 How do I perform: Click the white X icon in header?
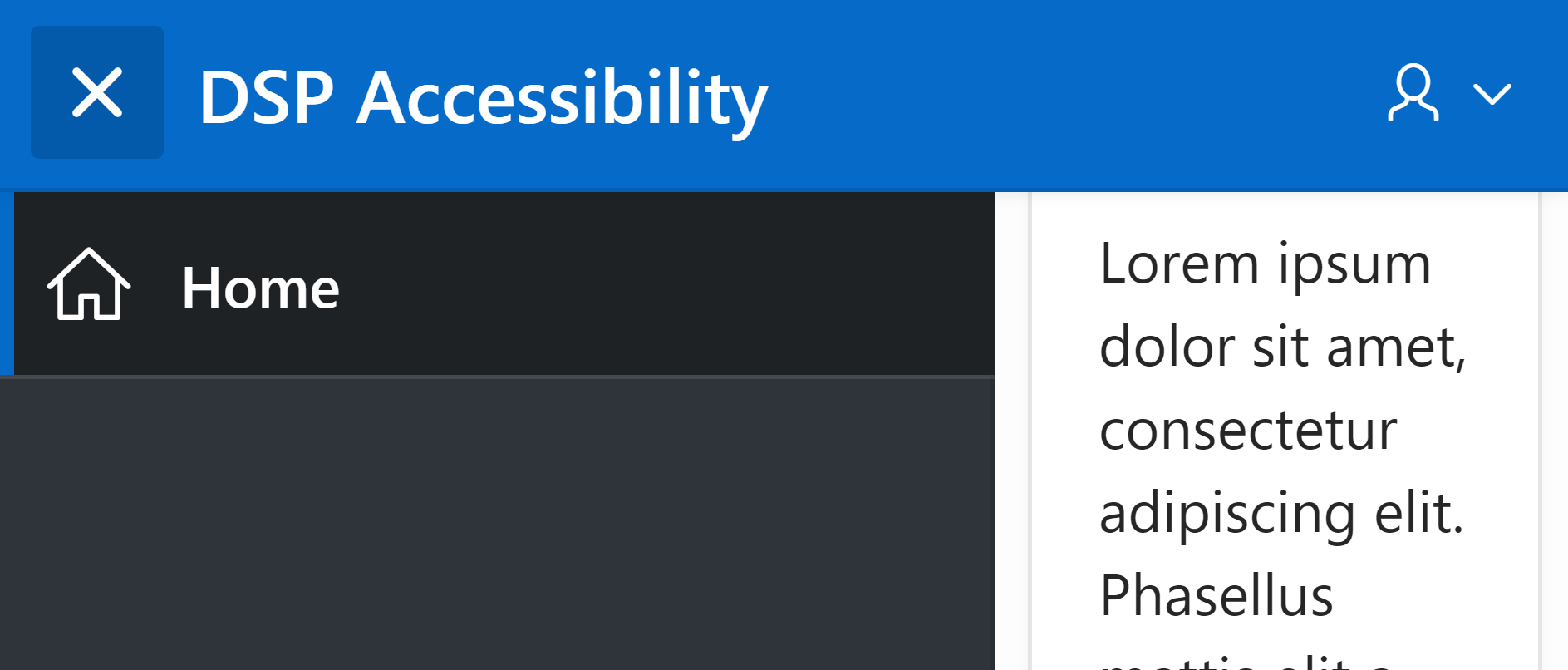click(x=97, y=92)
